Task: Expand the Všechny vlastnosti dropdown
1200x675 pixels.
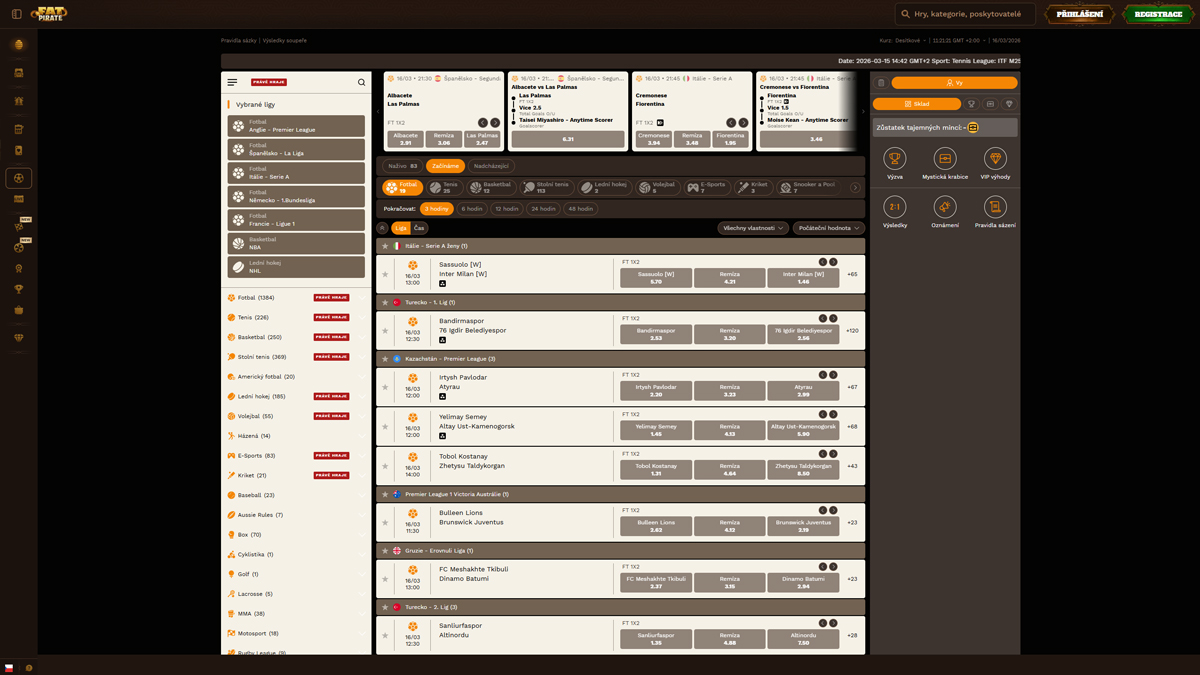Action: tap(752, 228)
